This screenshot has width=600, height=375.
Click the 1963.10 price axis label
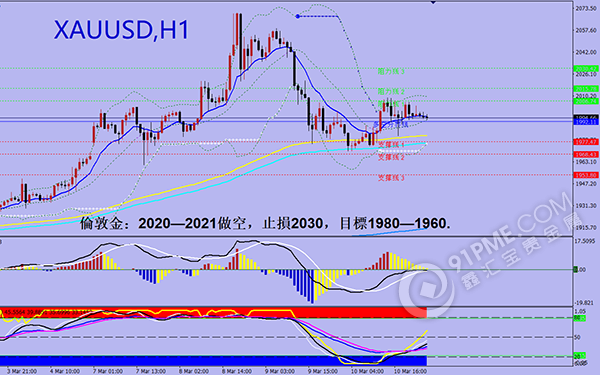click(586, 162)
